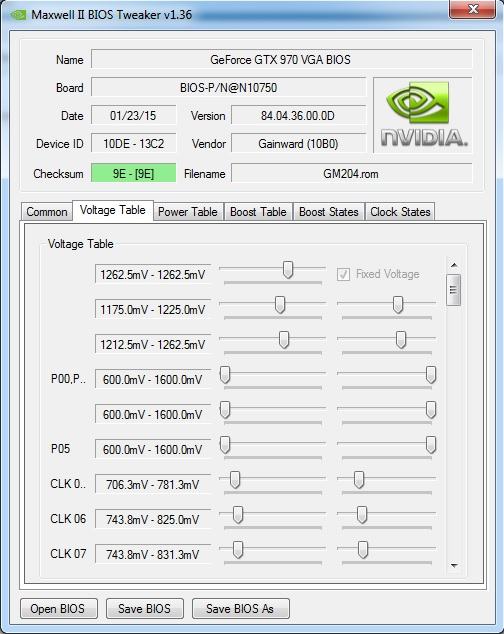The height and width of the screenshot is (634, 504).
Task: Click the P05 row 600.0mV - 1600.0mV value
Action: (x=153, y=450)
